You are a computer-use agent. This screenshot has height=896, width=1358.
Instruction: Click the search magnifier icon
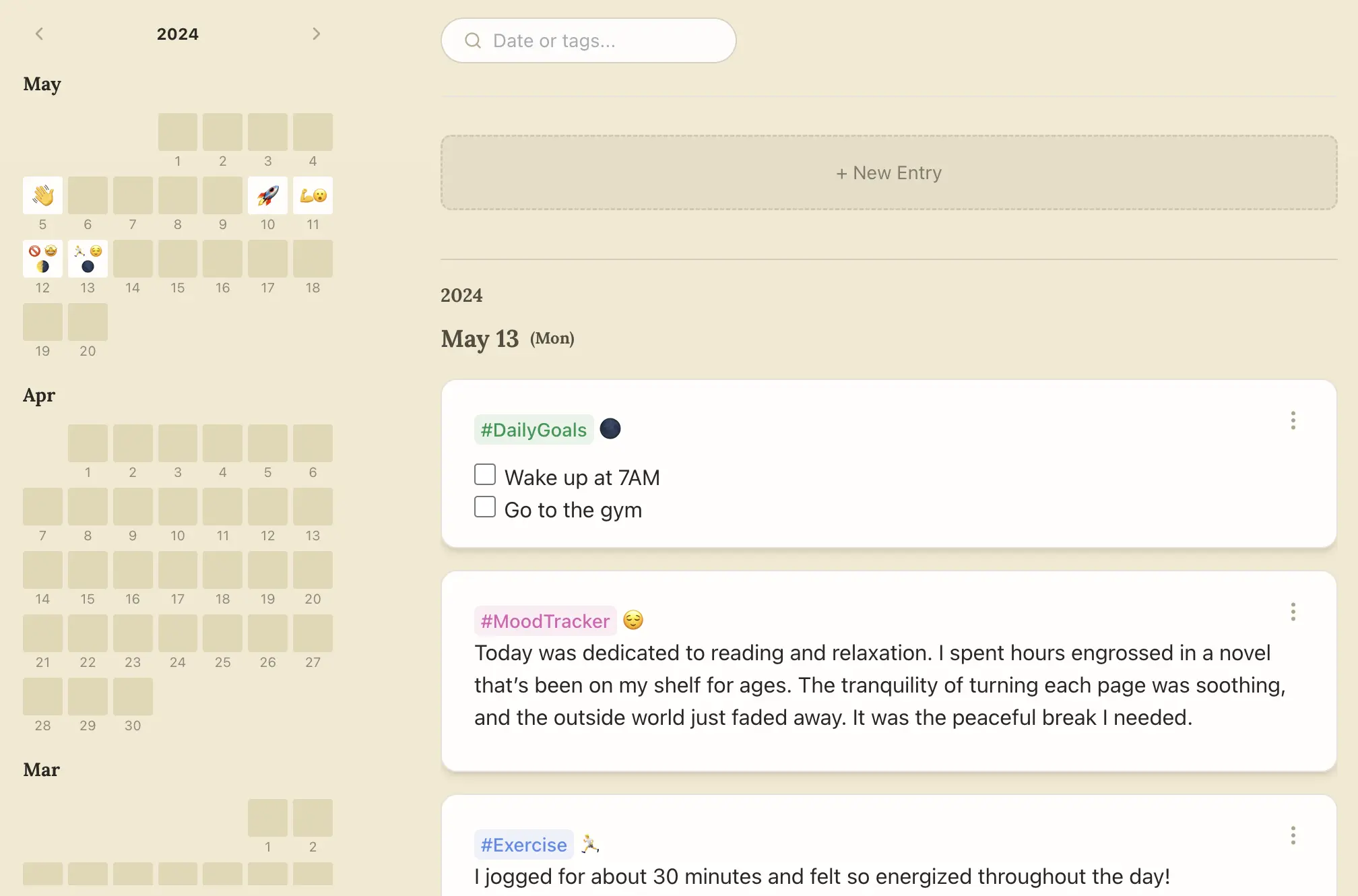click(x=473, y=40)
